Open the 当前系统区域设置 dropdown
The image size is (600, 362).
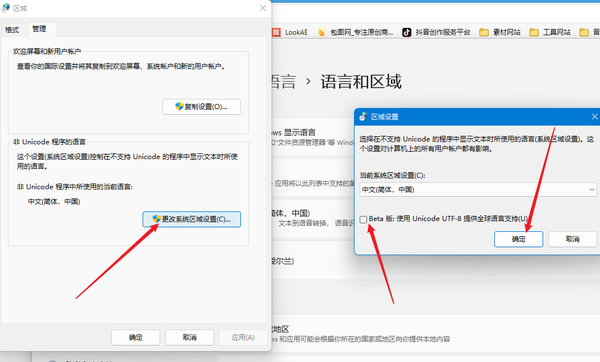coord(478,190)
